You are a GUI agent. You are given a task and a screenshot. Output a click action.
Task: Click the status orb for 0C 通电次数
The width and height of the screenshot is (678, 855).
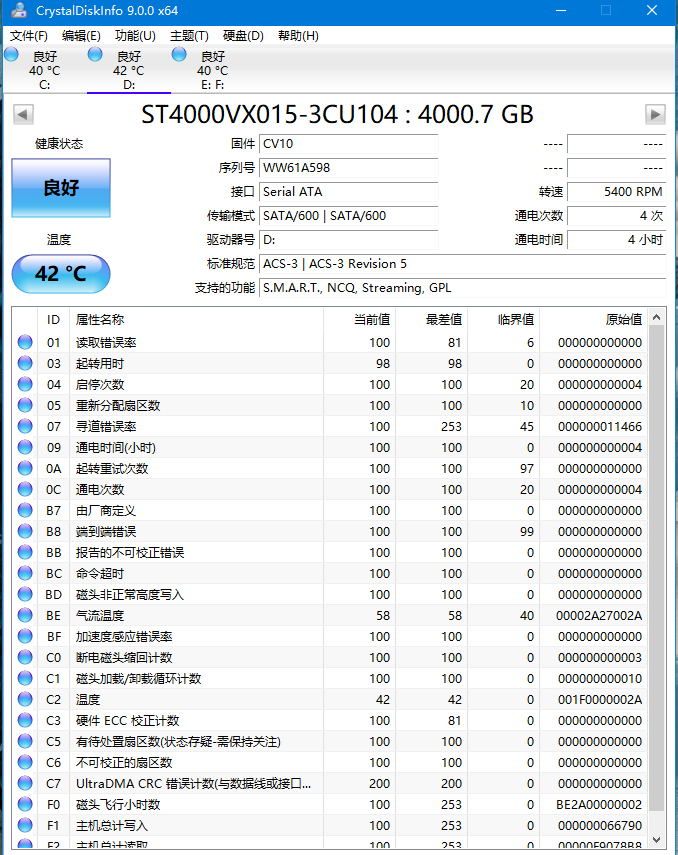click(x=25, y=489)
